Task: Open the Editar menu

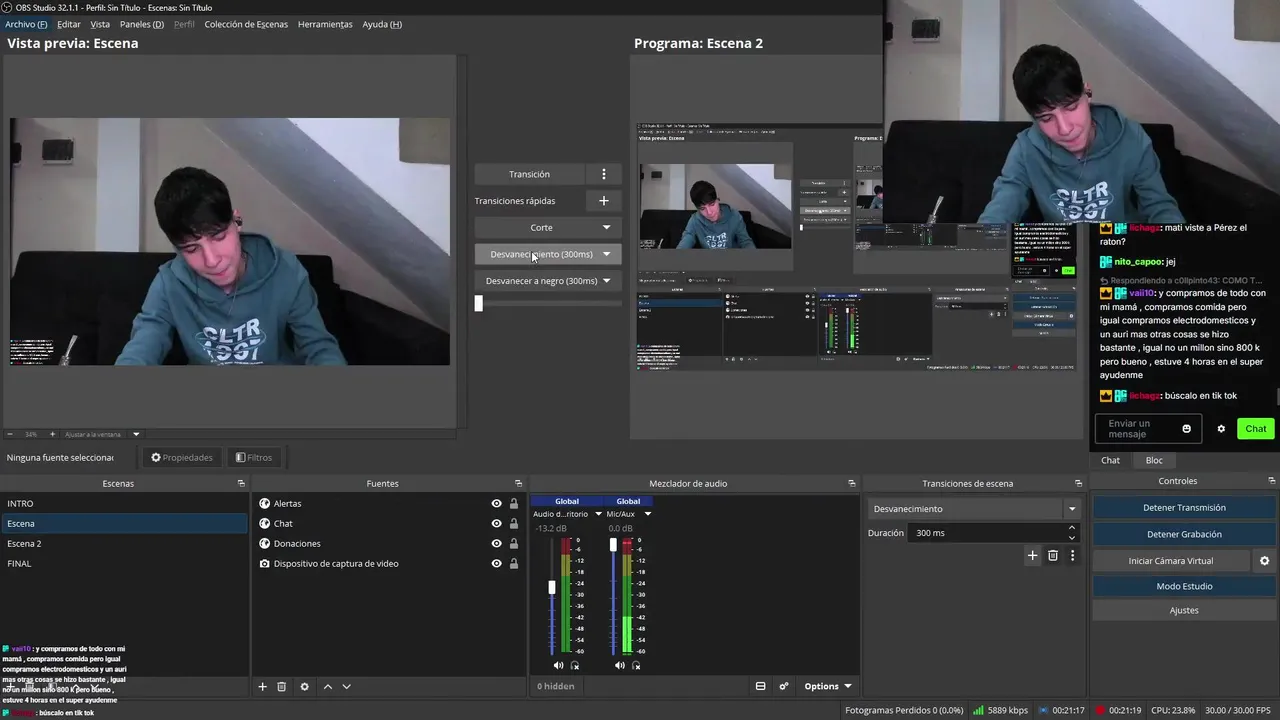Action: pos(69,24)
